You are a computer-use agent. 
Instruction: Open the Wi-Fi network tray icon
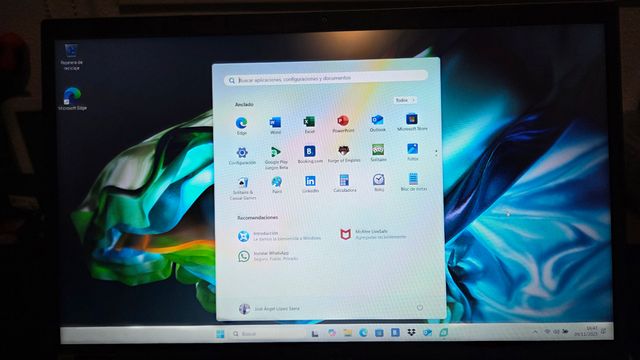(547, 332)
